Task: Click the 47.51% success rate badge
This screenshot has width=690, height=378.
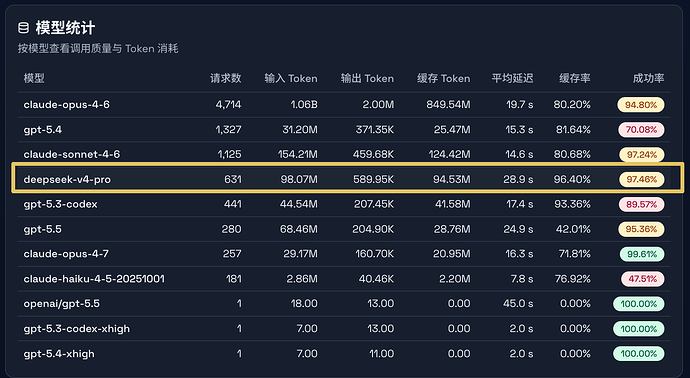Action: [x=642, y=279]
